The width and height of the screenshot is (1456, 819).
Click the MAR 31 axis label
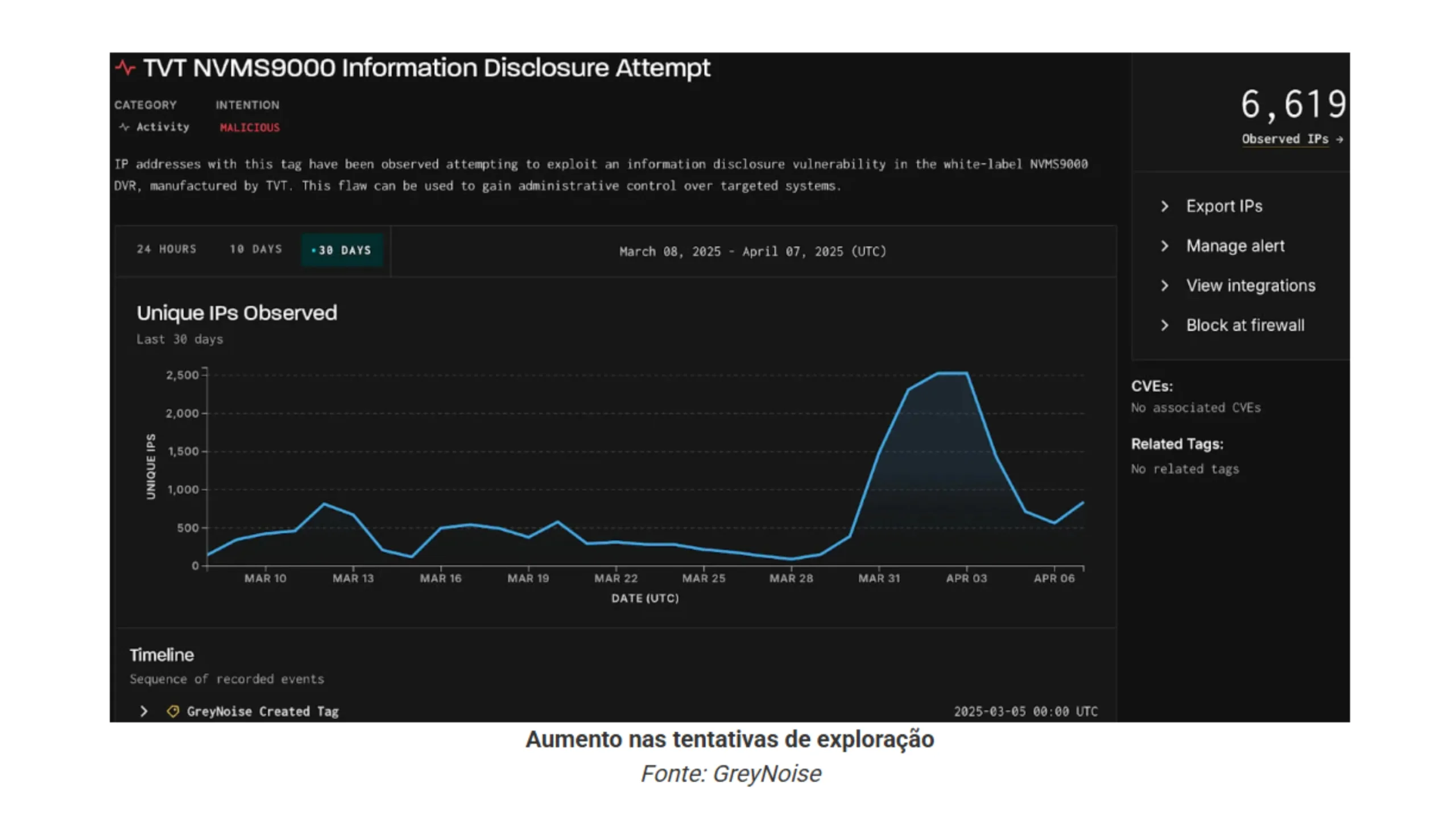click(879, 578)
